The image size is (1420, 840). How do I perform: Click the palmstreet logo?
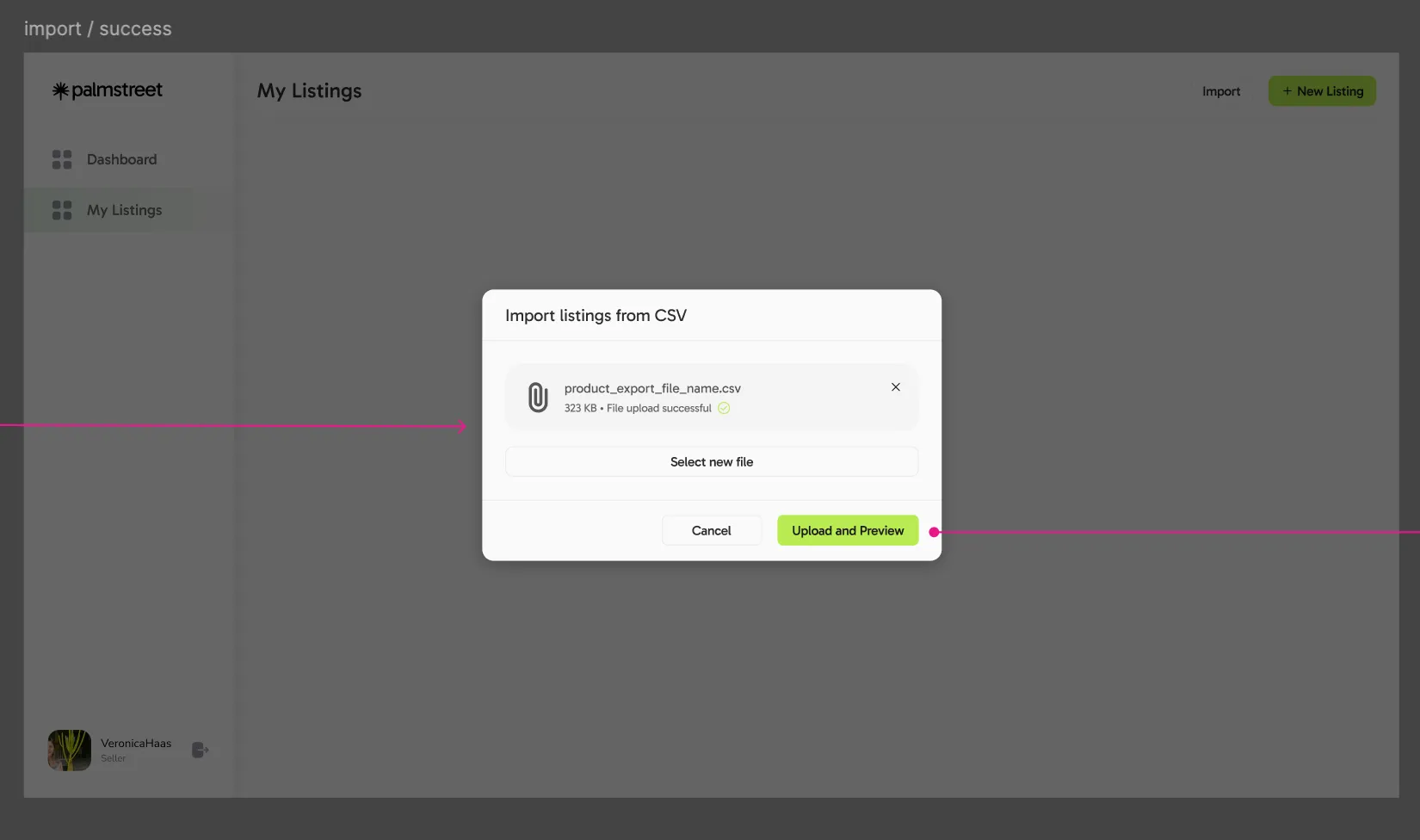click(108, 90)
